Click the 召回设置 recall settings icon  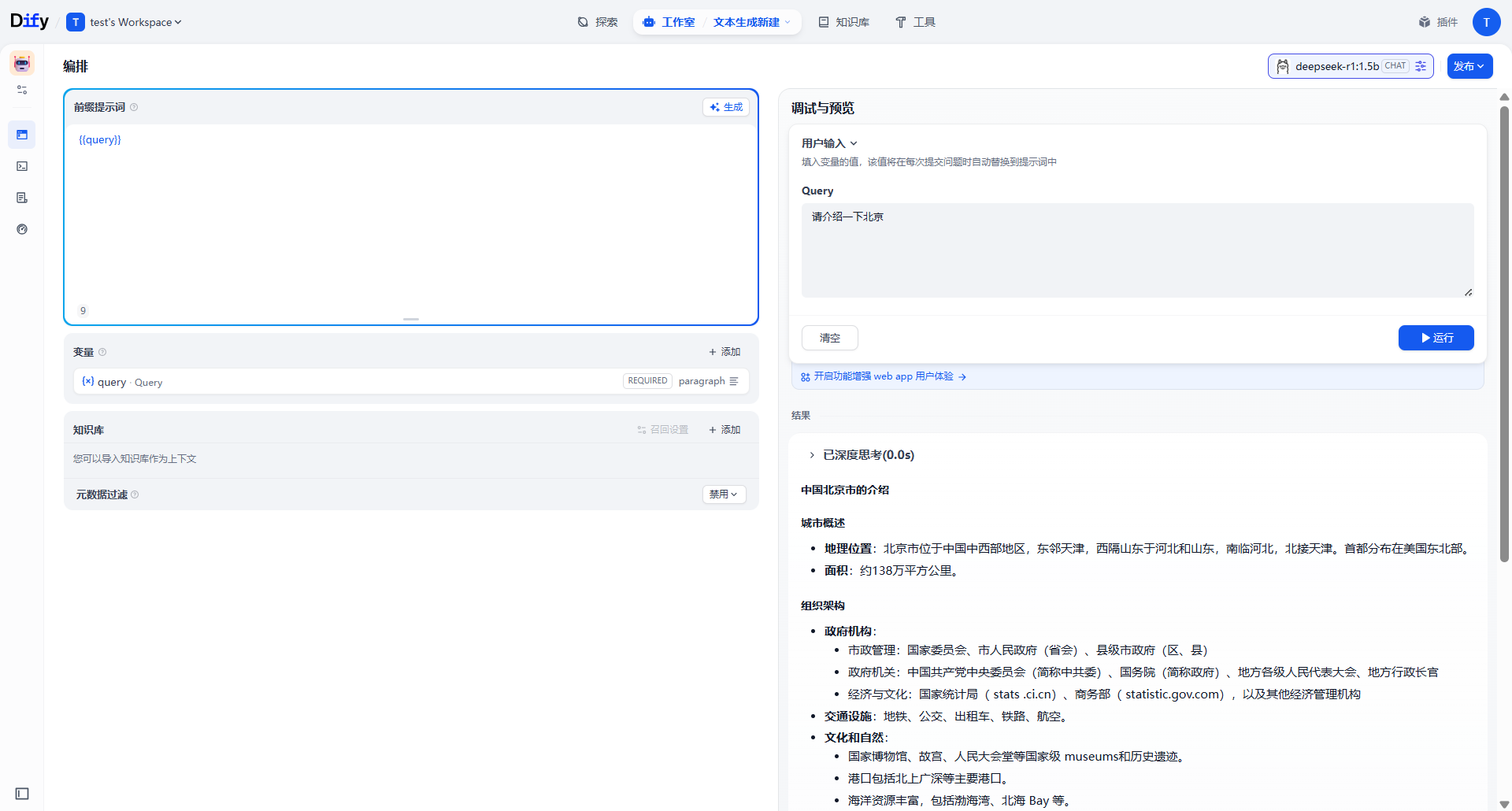[x=662, y=430]
